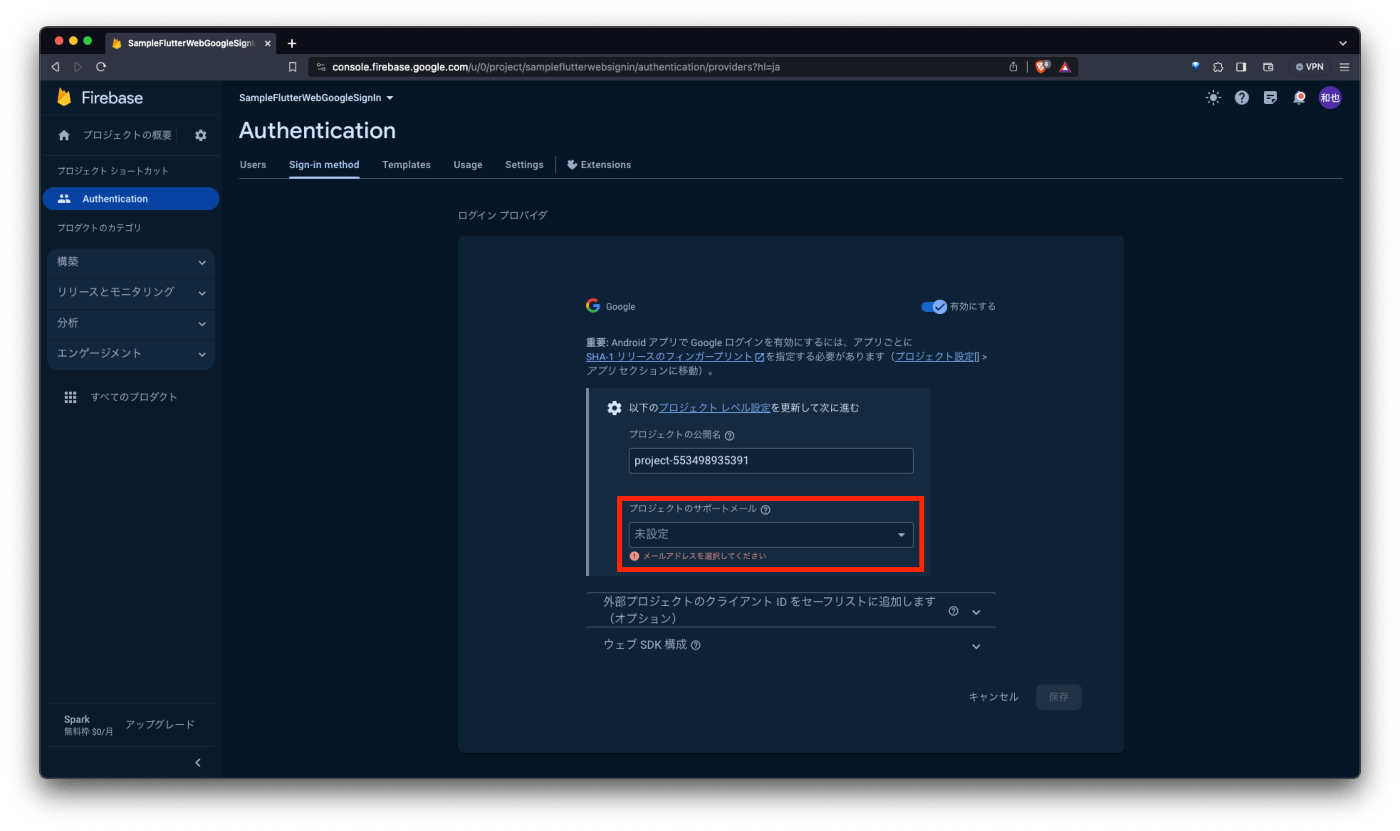Click the help icon beside プロジェクトのサポートメール

click(x=765, y=509)
